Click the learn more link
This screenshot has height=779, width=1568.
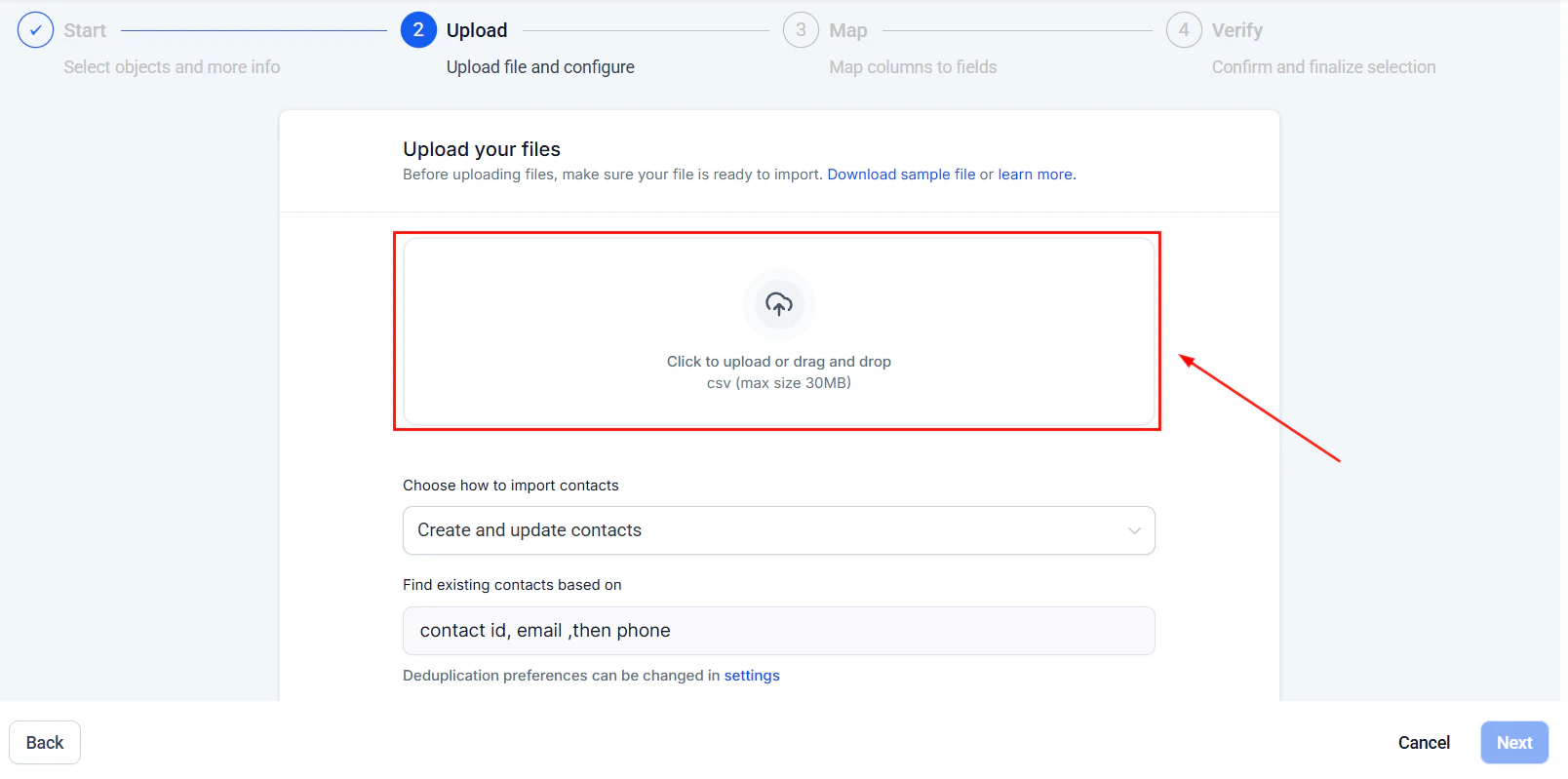(x=1036, y=174)
